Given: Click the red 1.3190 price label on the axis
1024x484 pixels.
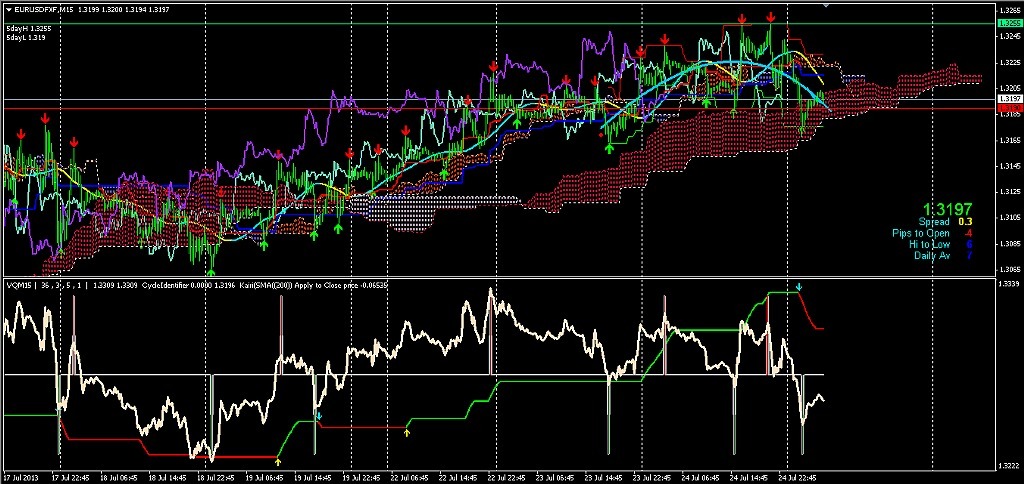Looking at the screenshot, I should [x=1009, y=108].
